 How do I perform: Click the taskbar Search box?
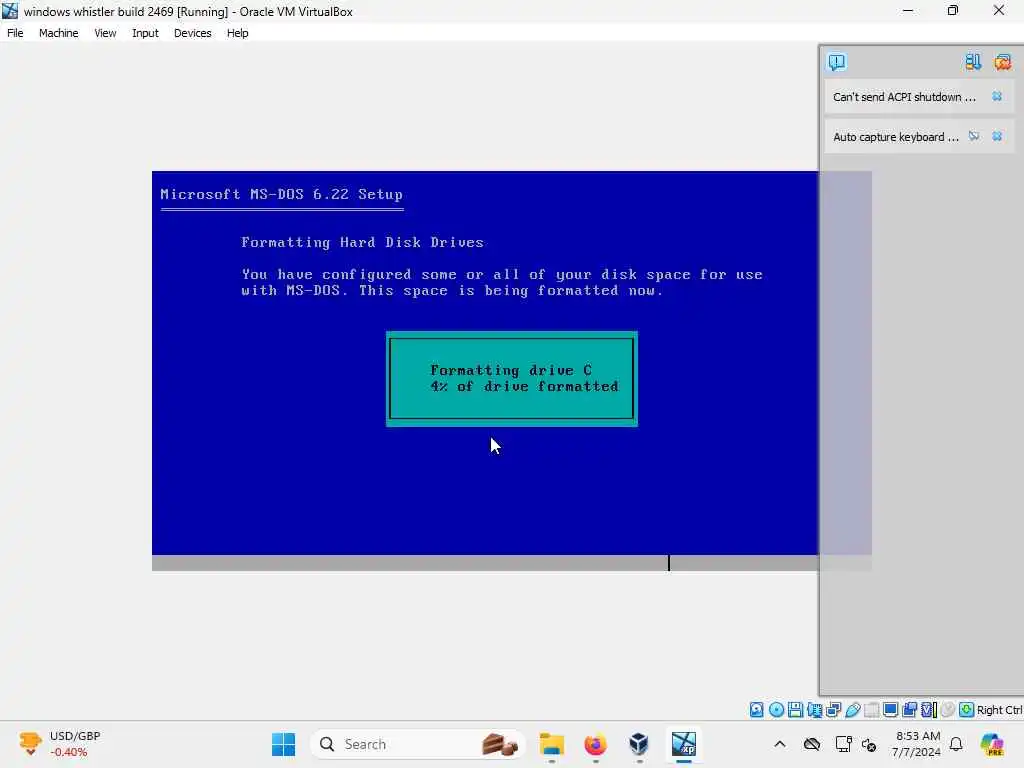coord(418,744)
